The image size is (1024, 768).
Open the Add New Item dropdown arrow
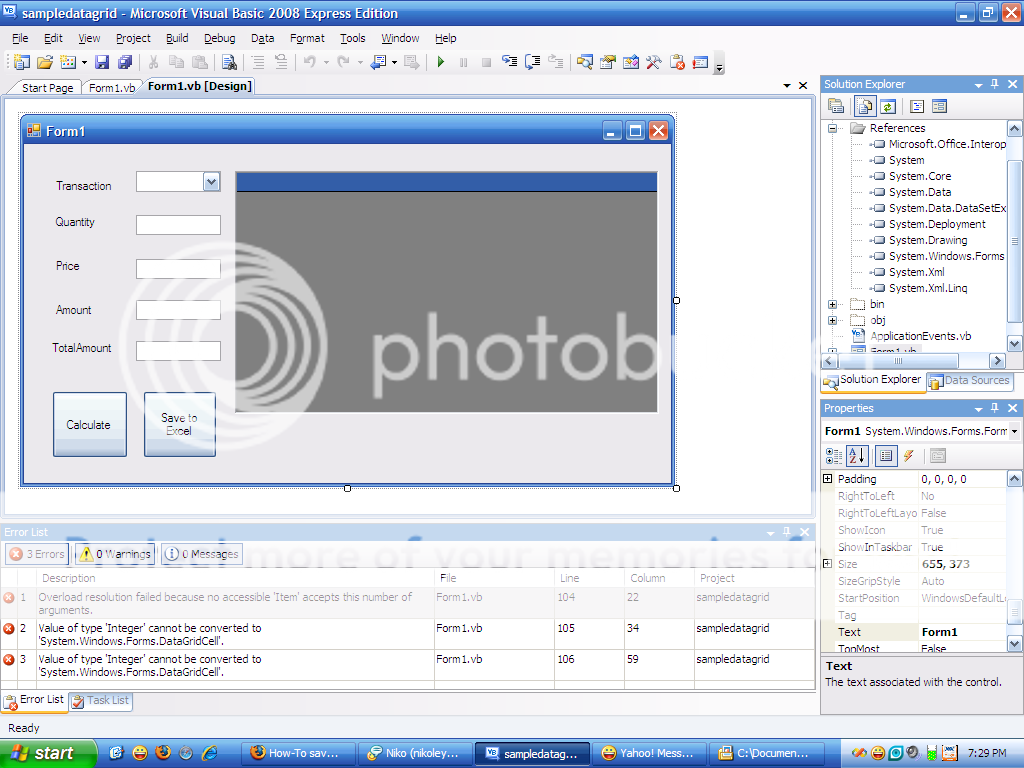point(84,62)
